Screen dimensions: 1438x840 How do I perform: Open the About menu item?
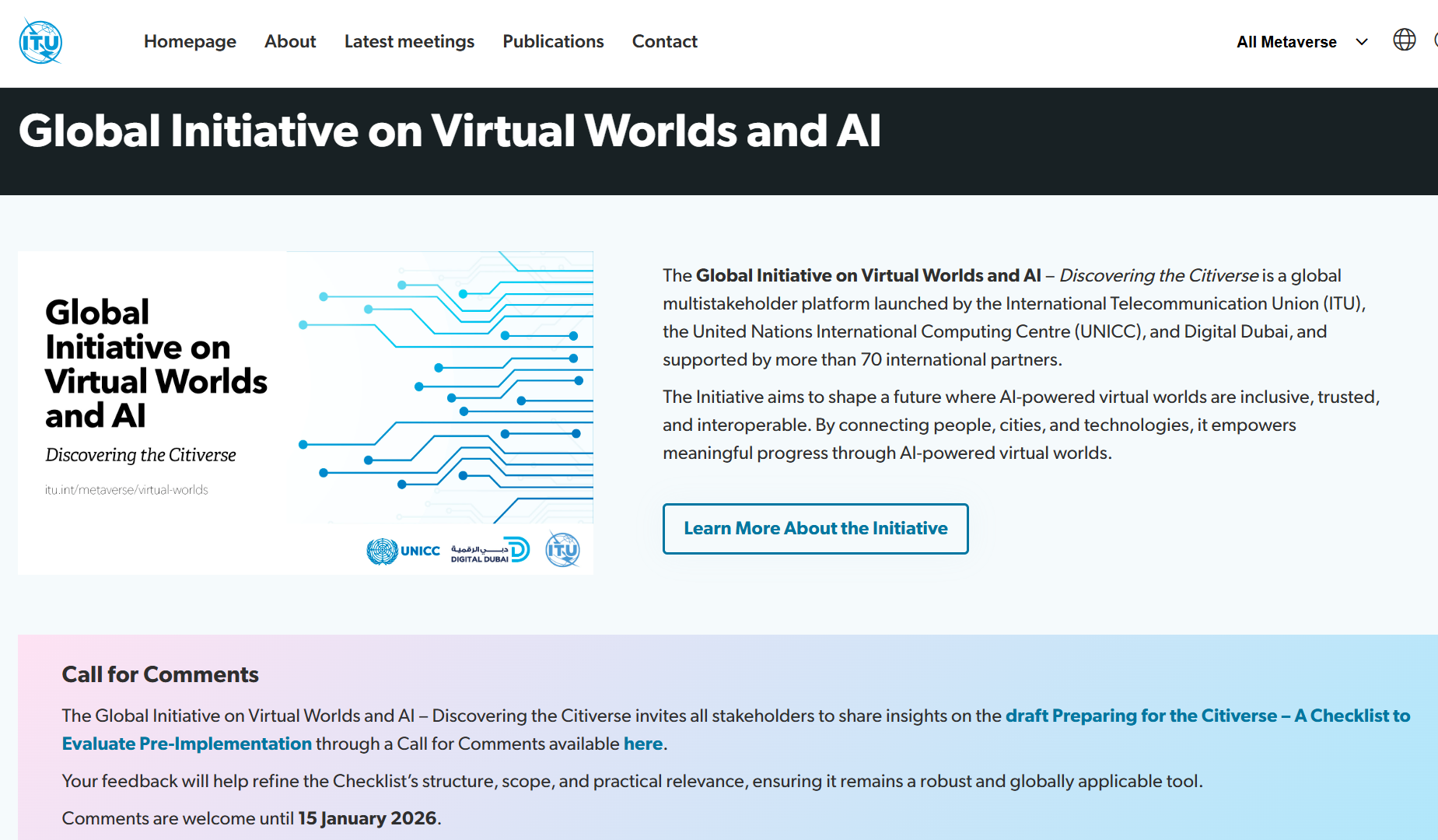pyautogui.click(x=290, y=41)
